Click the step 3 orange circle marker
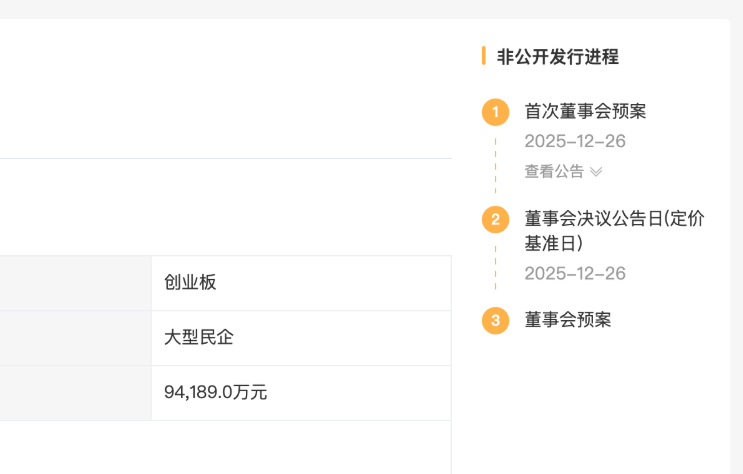Image resolution: width=743 pixels, height=474 pixels. [x=495, y=320]
